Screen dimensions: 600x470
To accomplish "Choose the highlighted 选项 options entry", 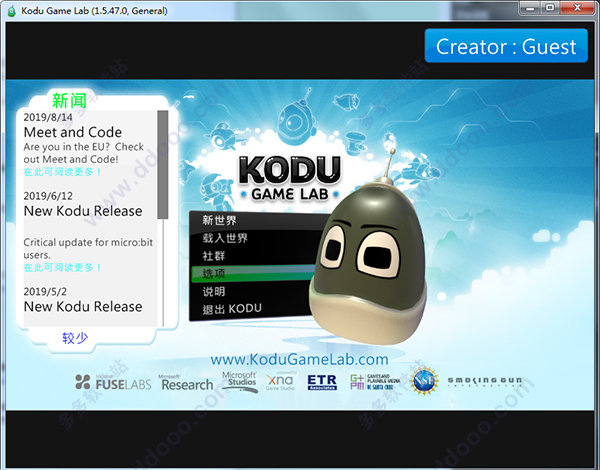I will click(254, 273).
